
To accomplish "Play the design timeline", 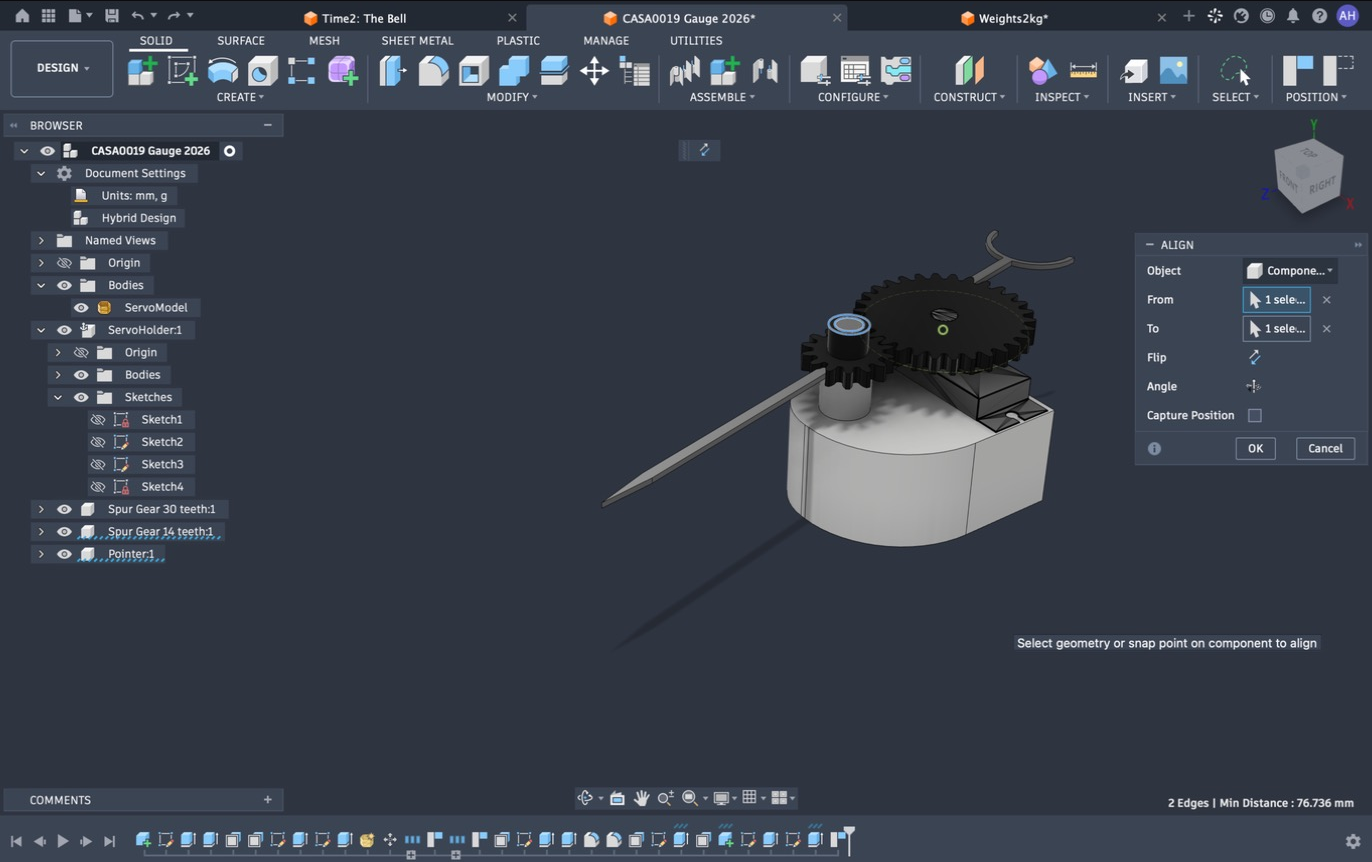I will pyautogui.click(x=62, y=841).
